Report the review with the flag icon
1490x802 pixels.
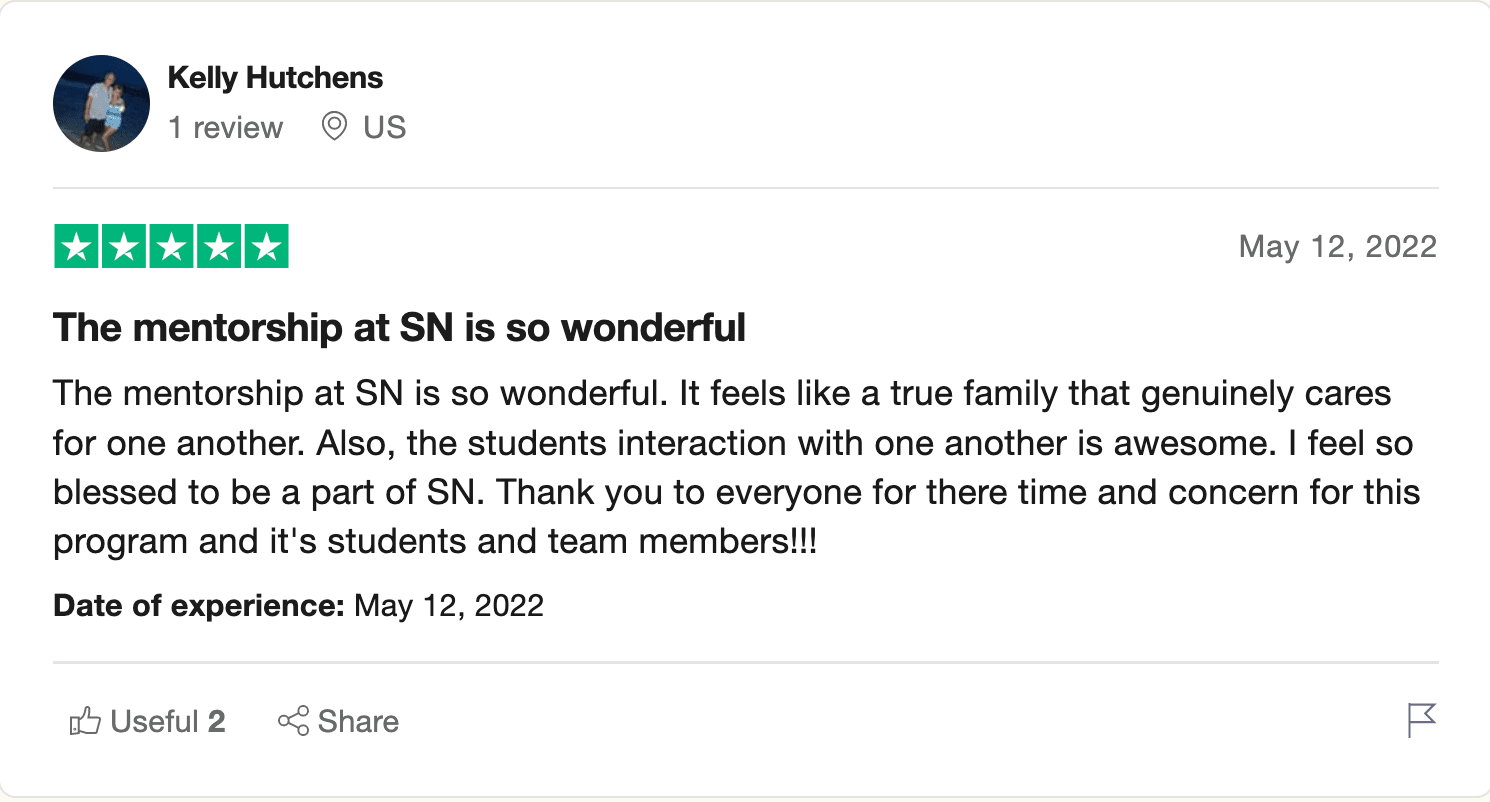click(x=1421, y=720)
